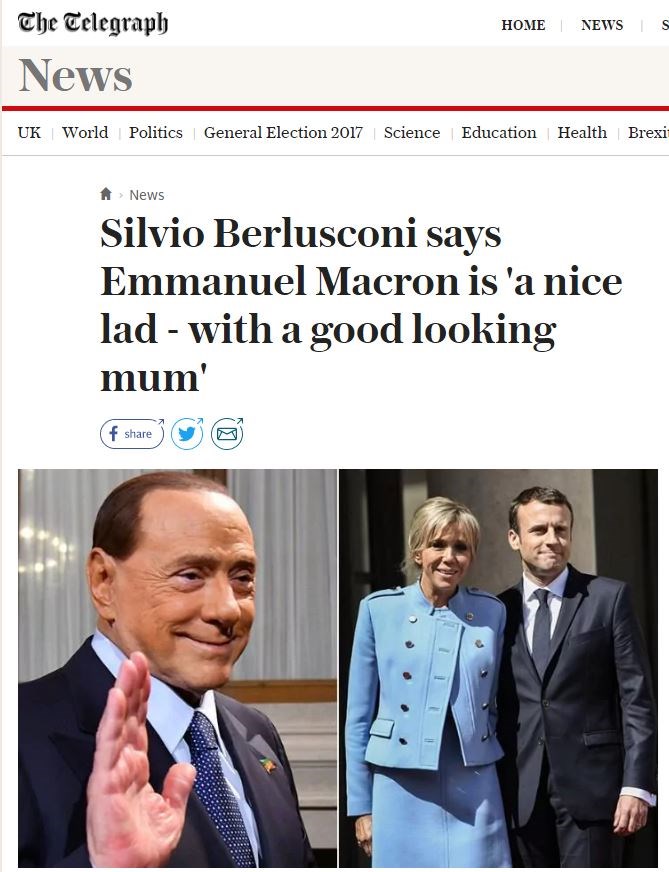Open the partially visible Brexit section tab
Screen dimensions: 669x872
point(648,132)
